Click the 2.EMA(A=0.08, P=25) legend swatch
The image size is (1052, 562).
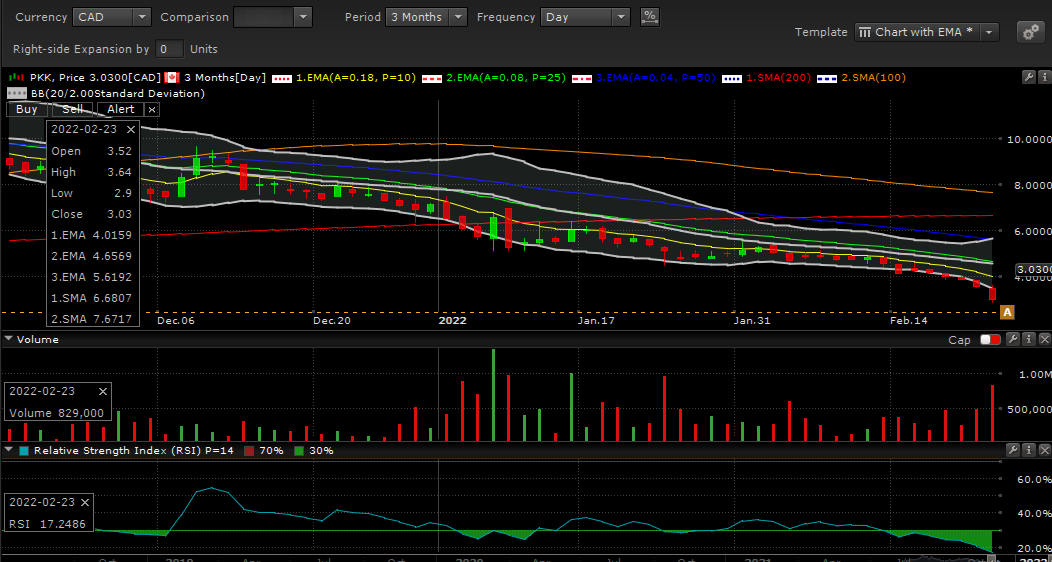click(433, 78)
